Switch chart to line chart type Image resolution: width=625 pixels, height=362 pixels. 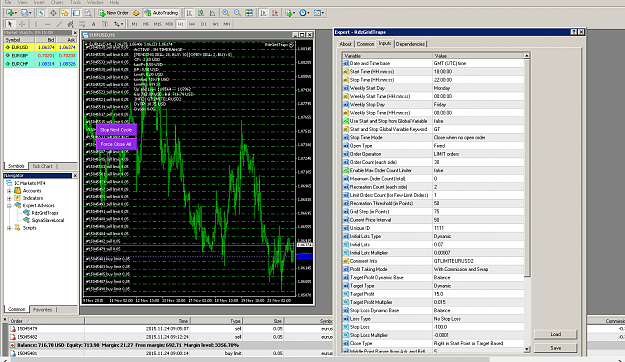[x=212, y=13]
